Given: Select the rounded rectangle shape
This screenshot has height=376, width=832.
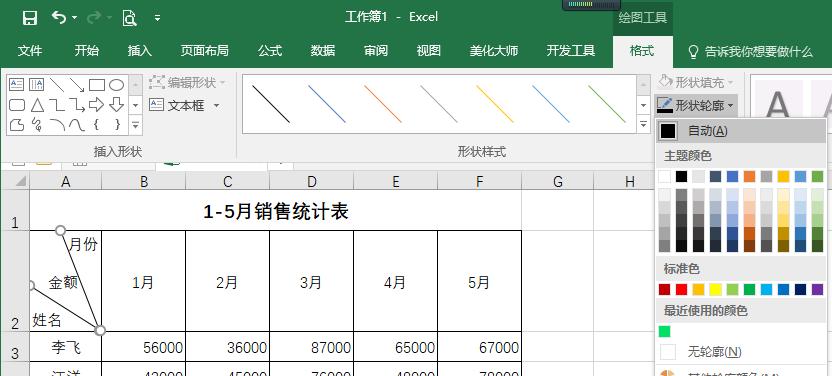Looking at the screenshot, I should click(17, 105).
